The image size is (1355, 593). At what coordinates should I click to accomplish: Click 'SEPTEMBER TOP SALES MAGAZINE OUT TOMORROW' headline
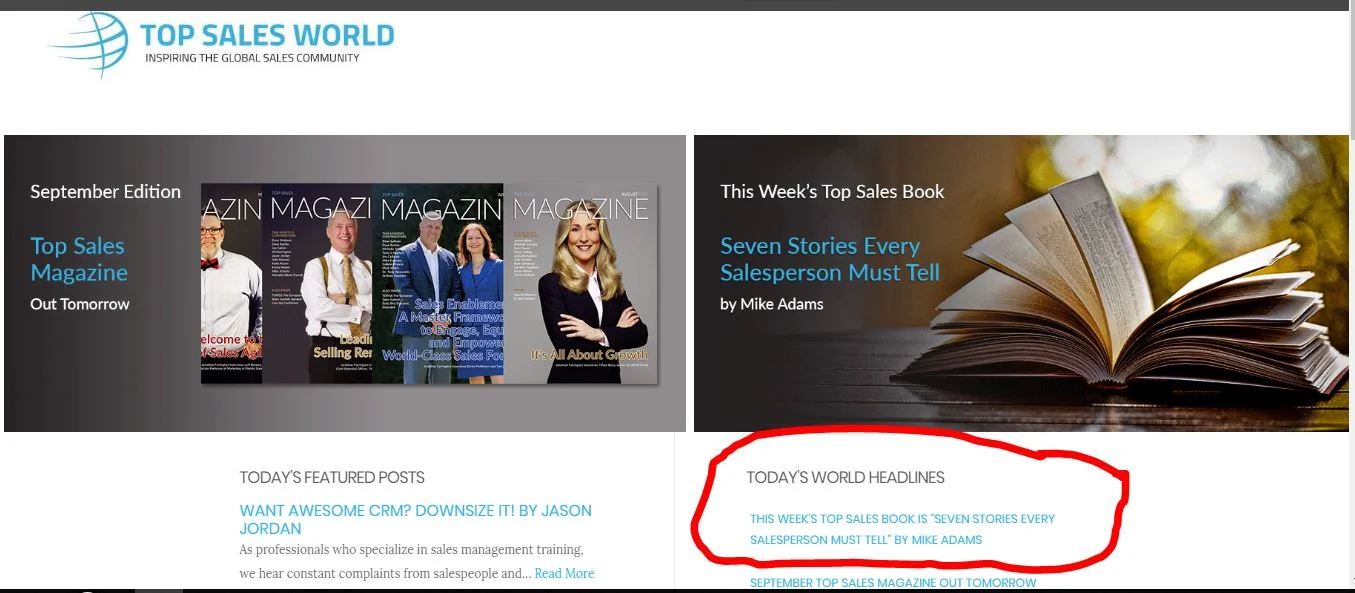(x=893, y=582)
